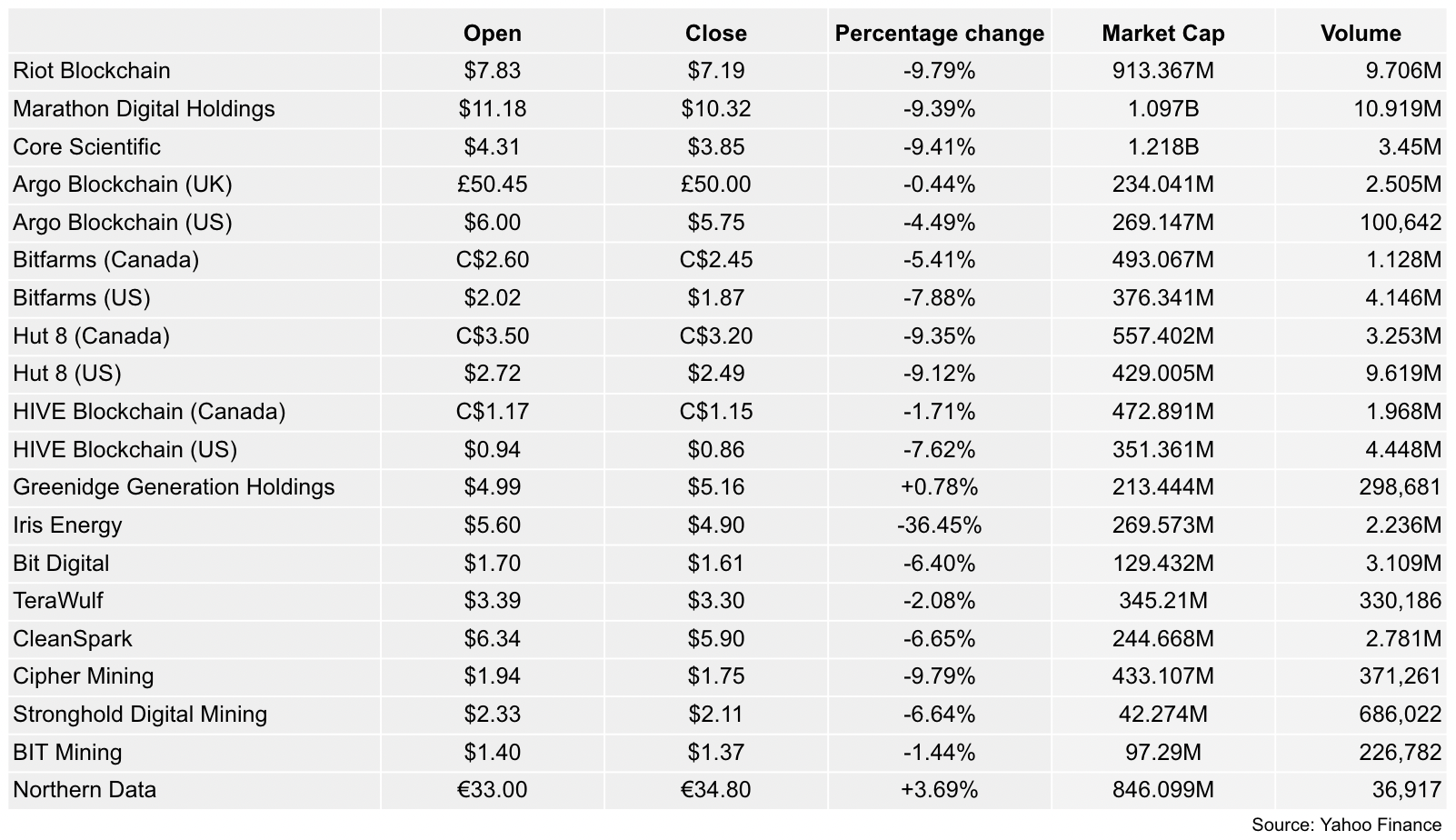Click the Iris Energy -36.45% cell

[939, 525]
